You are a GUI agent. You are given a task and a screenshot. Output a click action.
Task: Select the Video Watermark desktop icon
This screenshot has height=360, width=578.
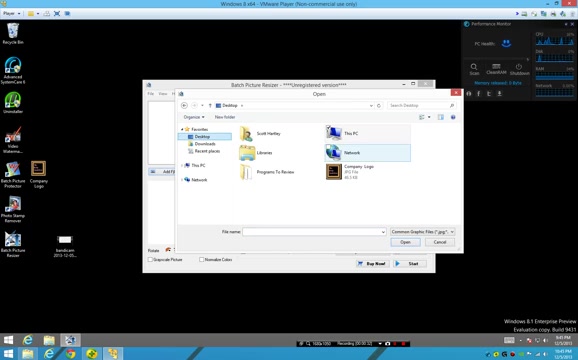[x=13, y=140]
